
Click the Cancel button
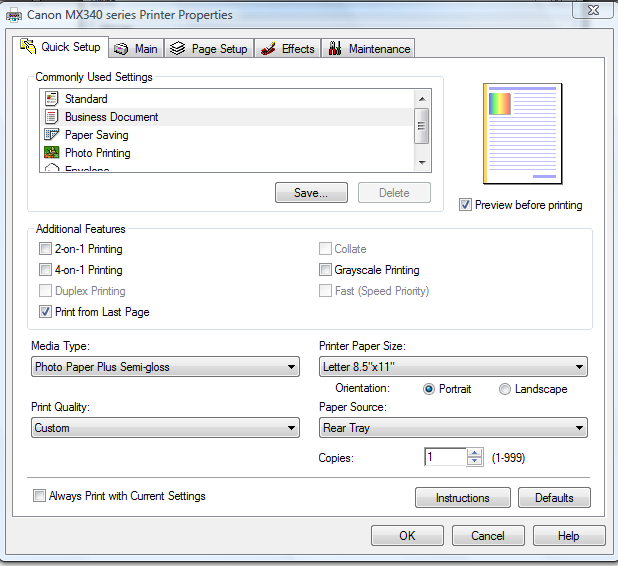pyautogui.click(x=488, y=535)
